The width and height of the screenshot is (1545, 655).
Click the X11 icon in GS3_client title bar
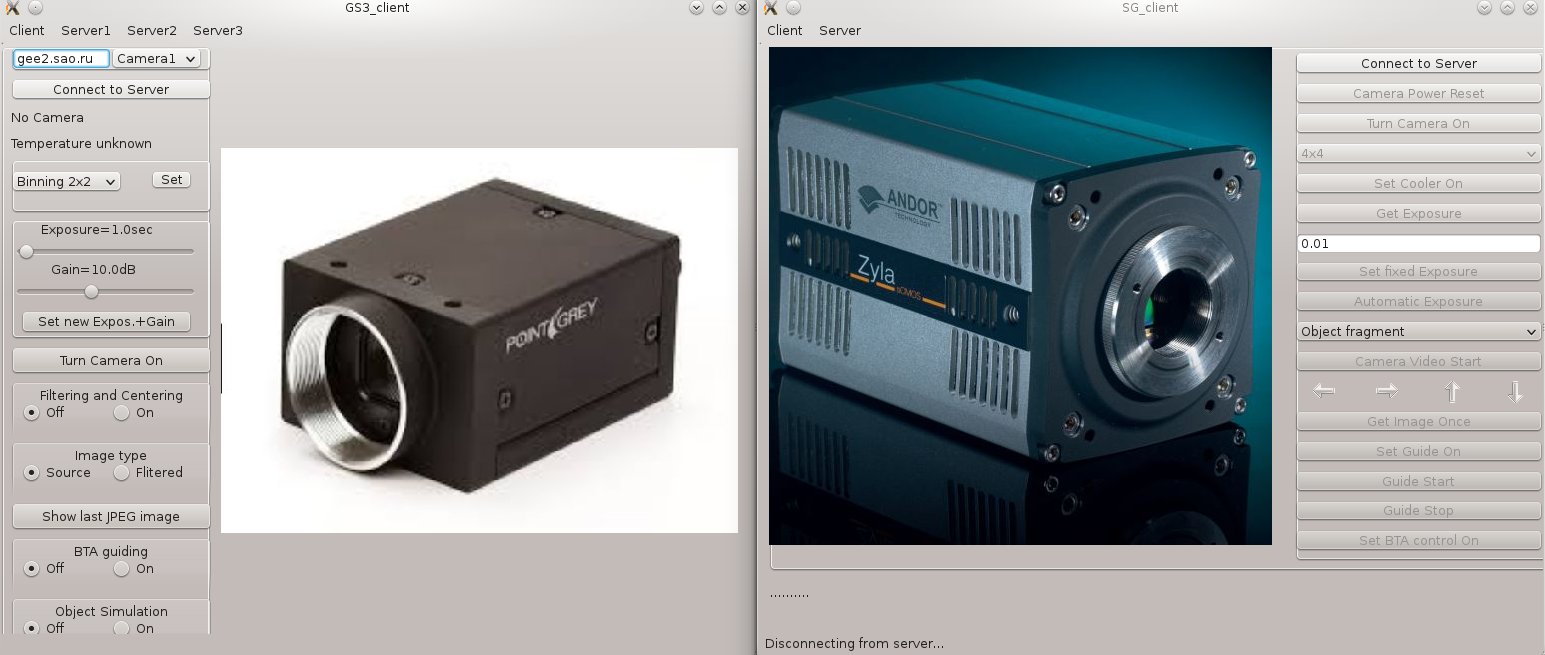[12, 8]
